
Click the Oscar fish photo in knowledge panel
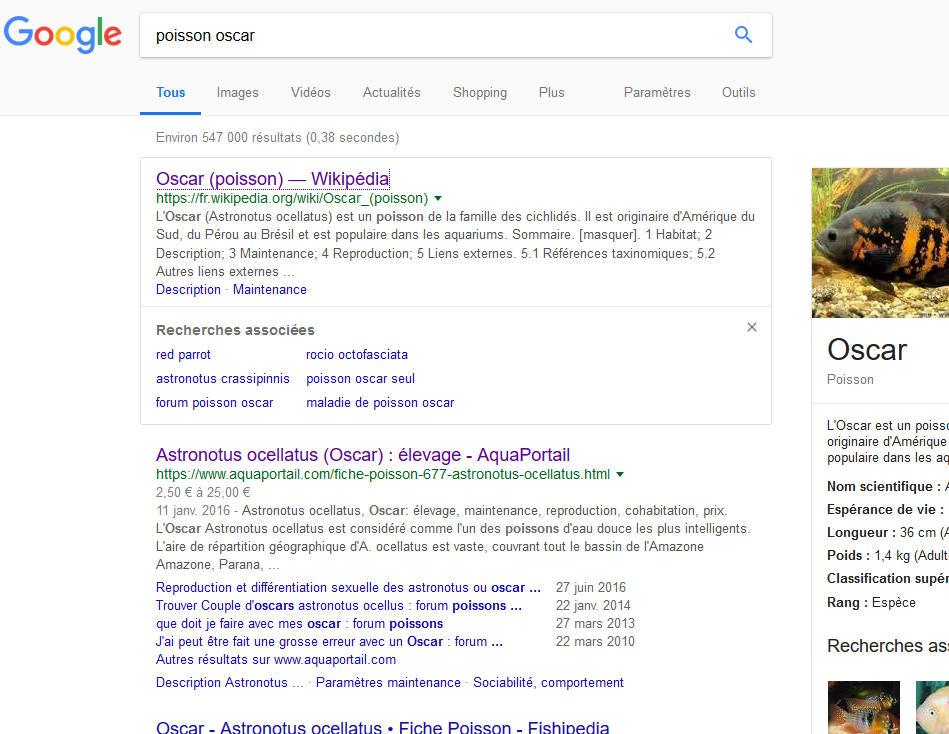881,243
